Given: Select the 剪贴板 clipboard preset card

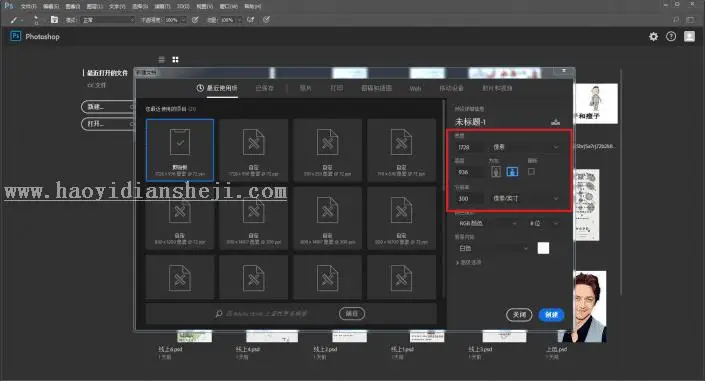Looking at the screenshot, I should (180, 150).
